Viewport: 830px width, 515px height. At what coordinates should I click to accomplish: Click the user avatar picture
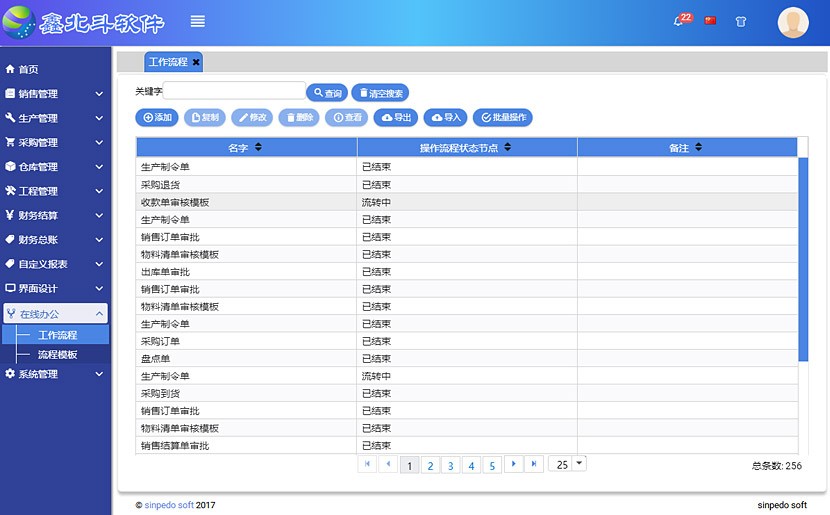[x=793, y=22]
